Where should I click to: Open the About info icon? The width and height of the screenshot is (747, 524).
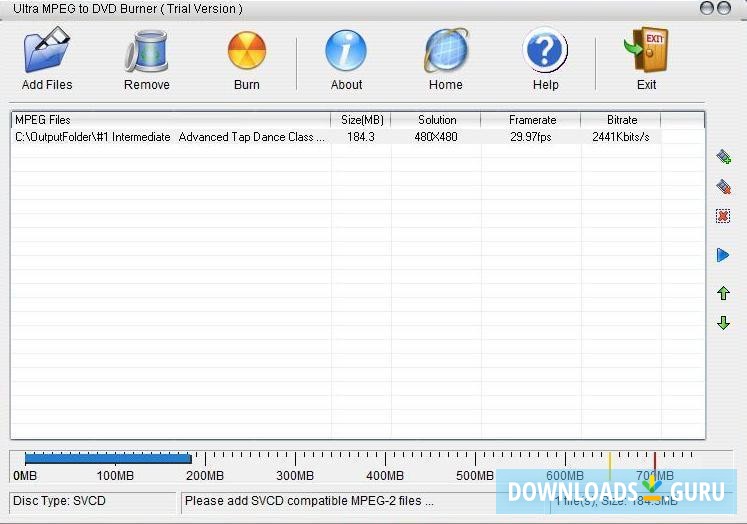(346, 50)
